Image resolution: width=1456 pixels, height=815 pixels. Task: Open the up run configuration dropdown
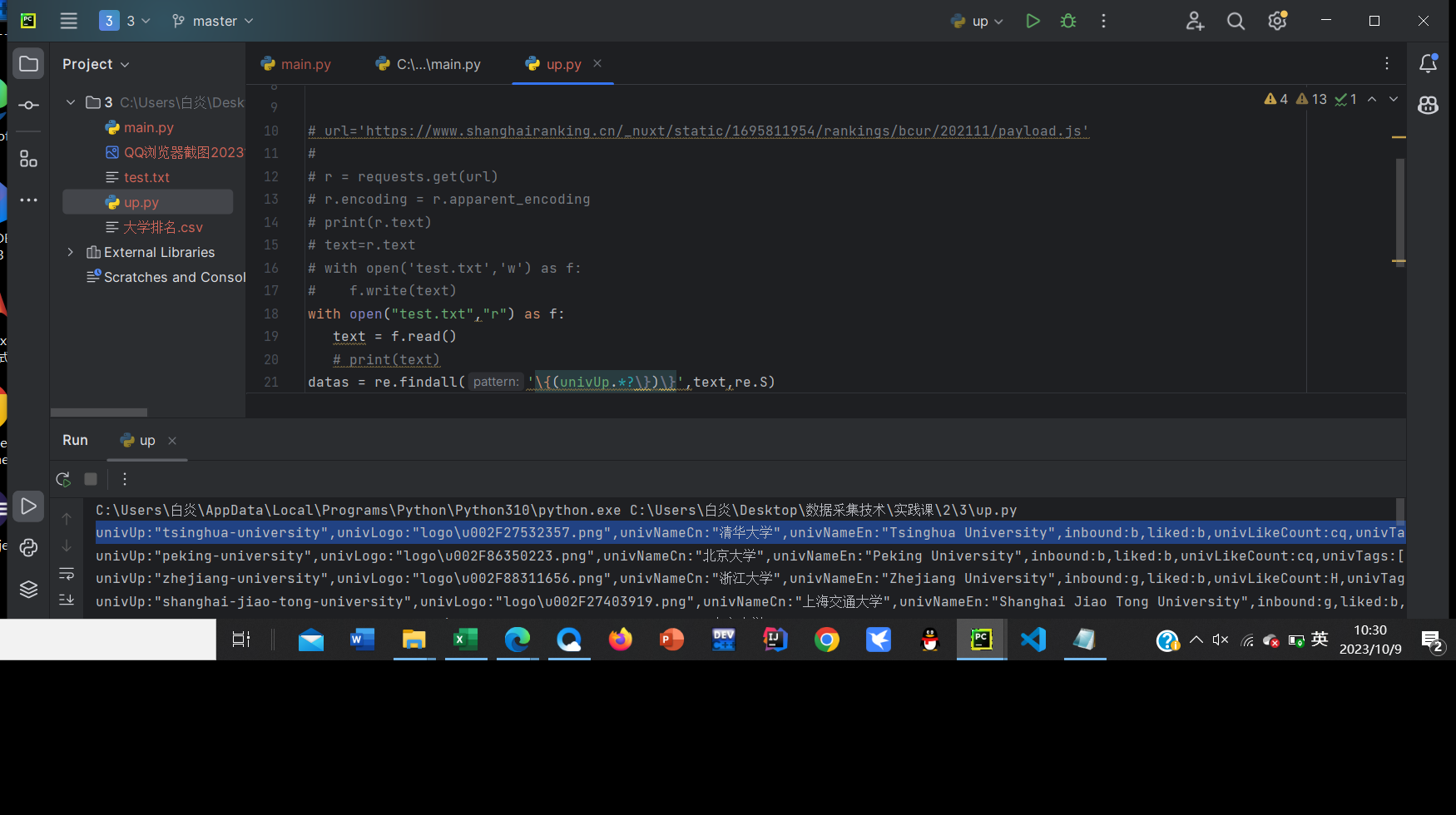point(978,21)
